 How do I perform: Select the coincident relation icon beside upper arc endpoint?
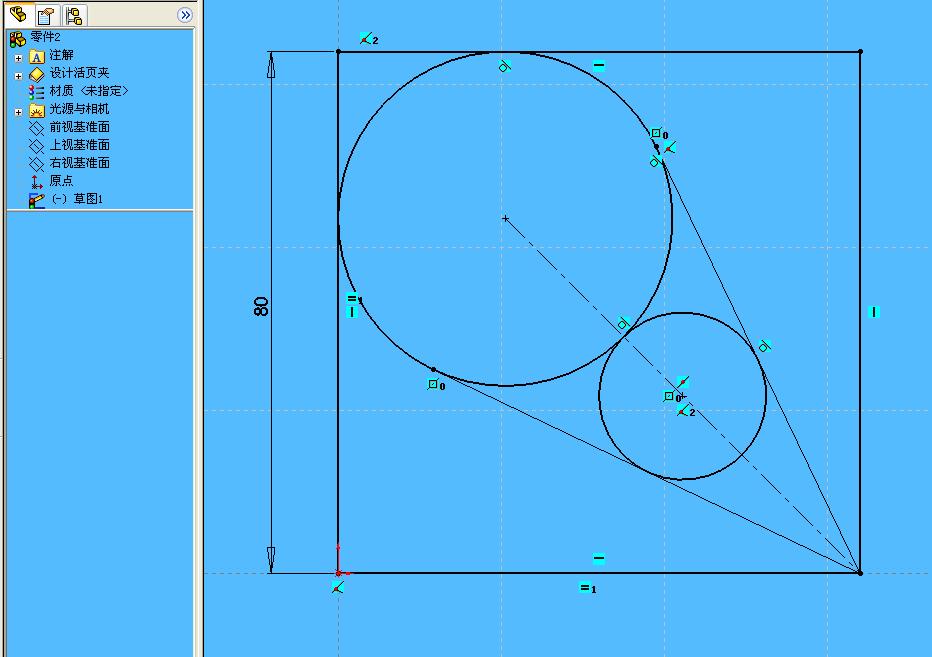coord(670,147)
